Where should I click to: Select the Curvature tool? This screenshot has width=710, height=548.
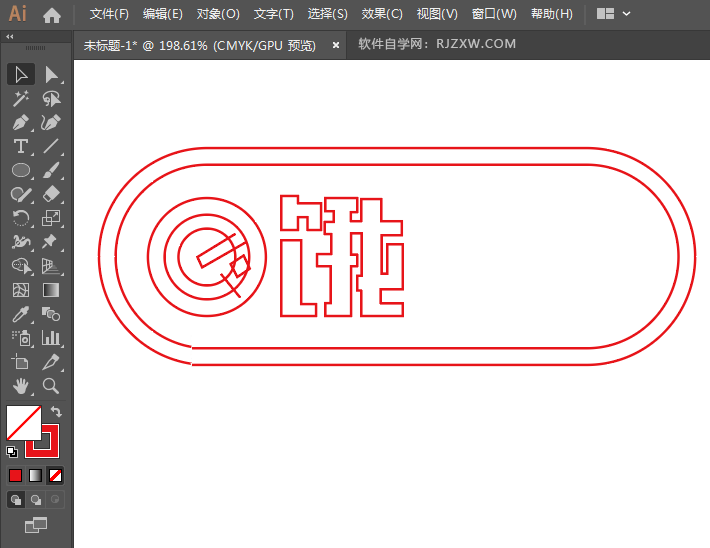pyautogui.click(x=51, y=123)
